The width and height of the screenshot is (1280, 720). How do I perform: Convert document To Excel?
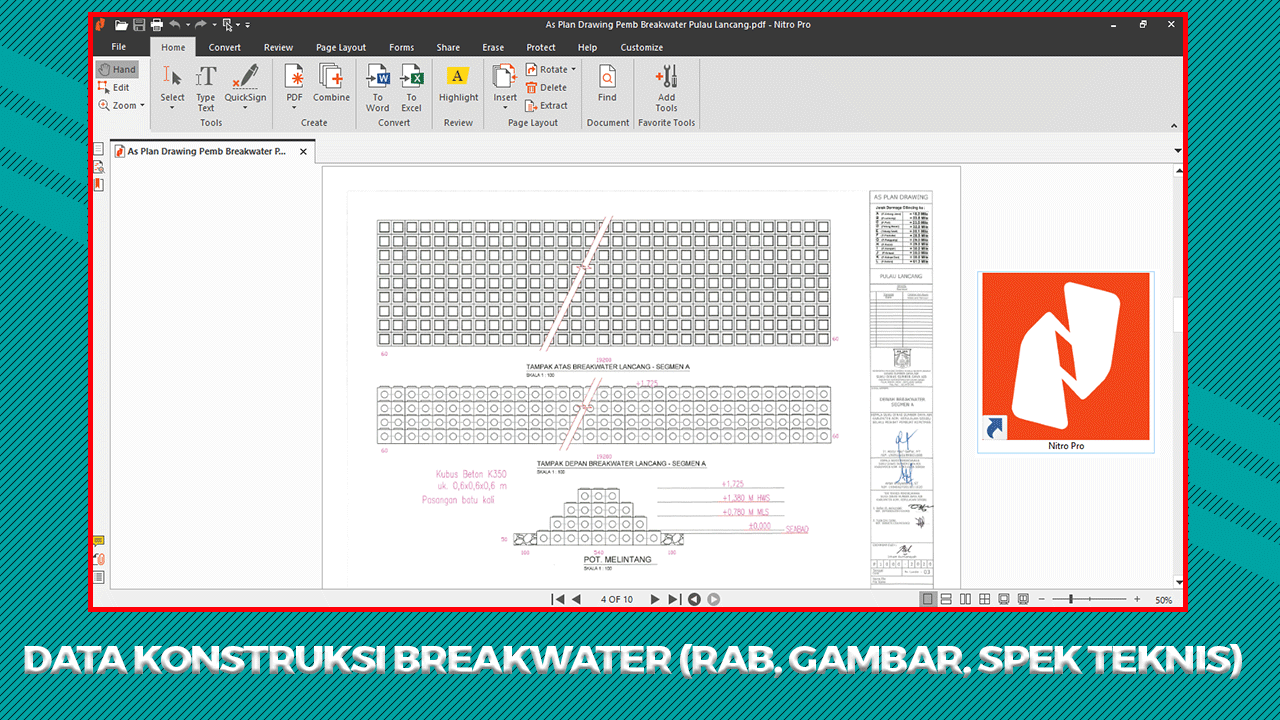tap(412, 88)
